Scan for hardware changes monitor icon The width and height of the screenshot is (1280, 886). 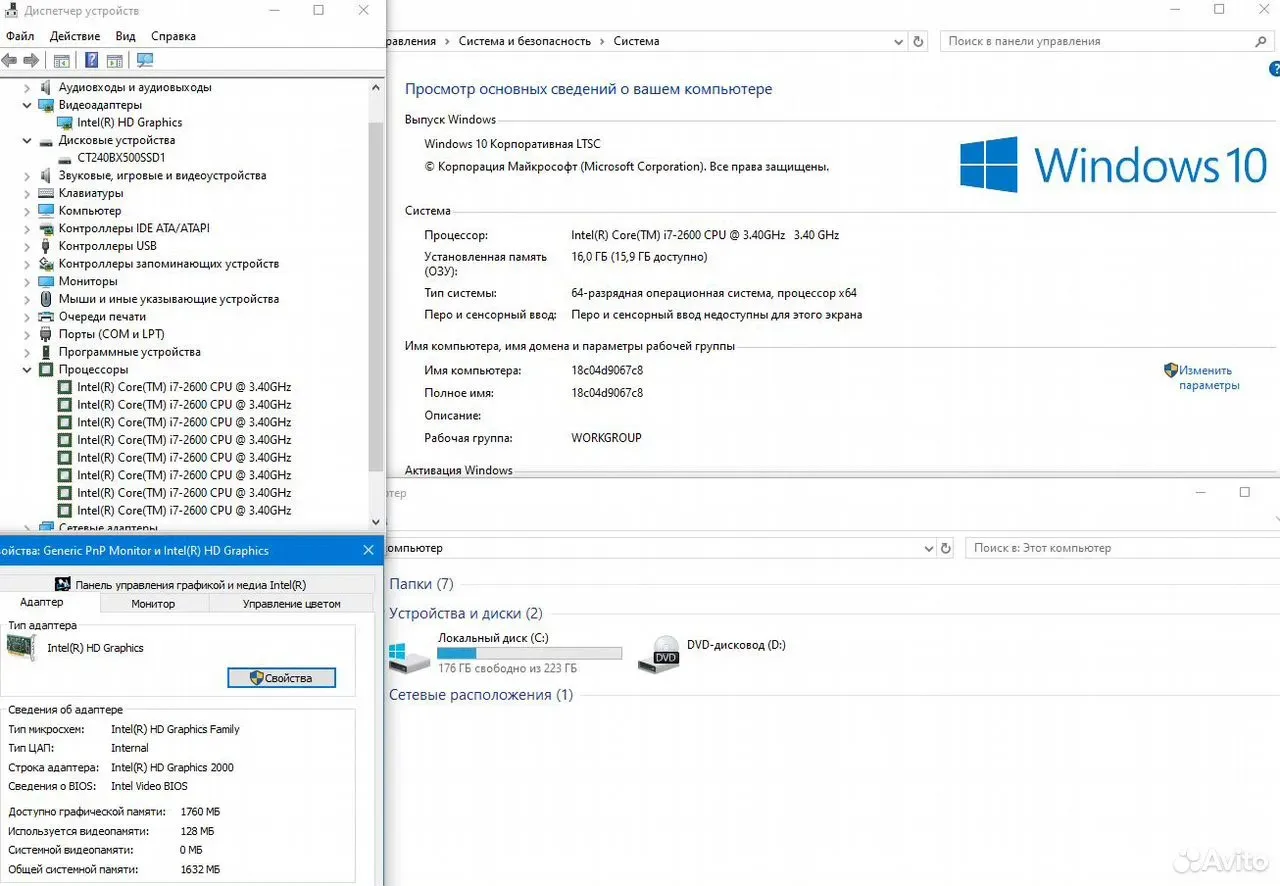(145, 61)
